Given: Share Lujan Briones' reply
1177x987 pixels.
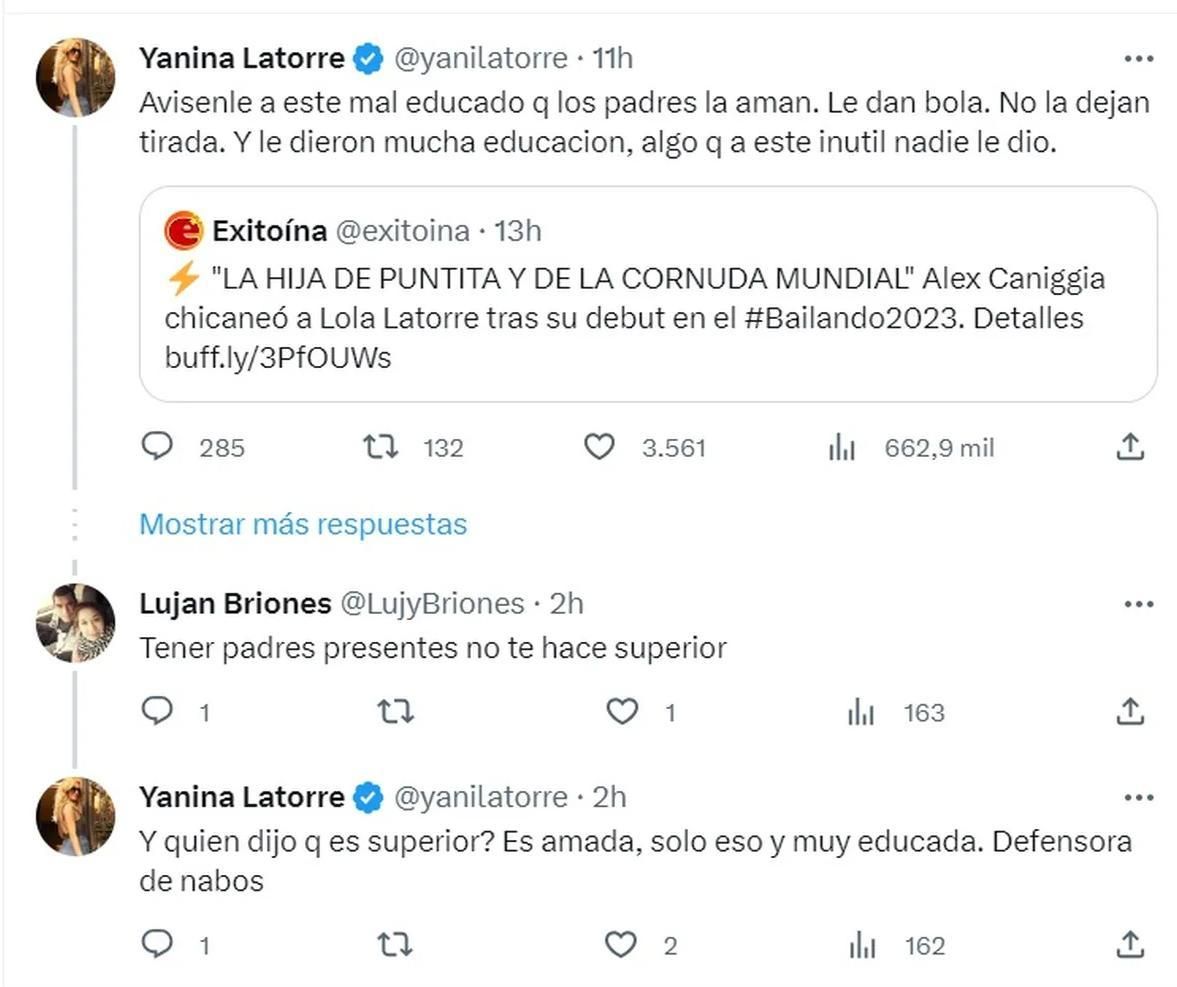Looking at the screenshot, I should [x=1129, y=711].
